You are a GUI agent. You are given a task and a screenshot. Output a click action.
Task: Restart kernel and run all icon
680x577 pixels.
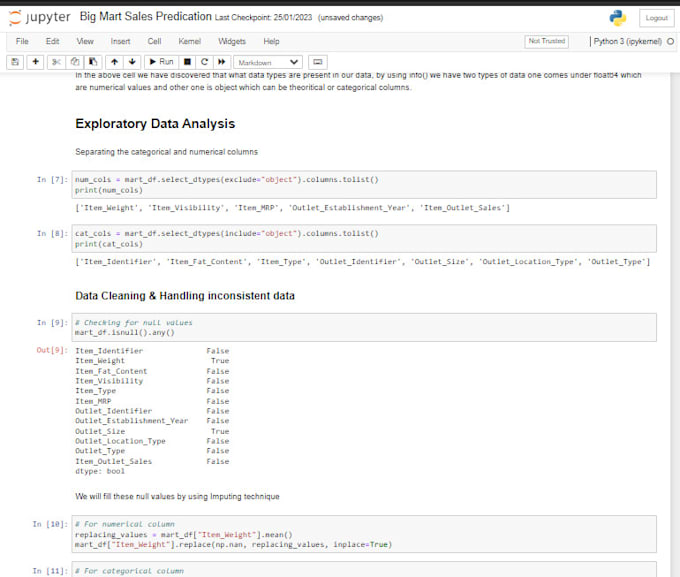click(x=222, y=62)
